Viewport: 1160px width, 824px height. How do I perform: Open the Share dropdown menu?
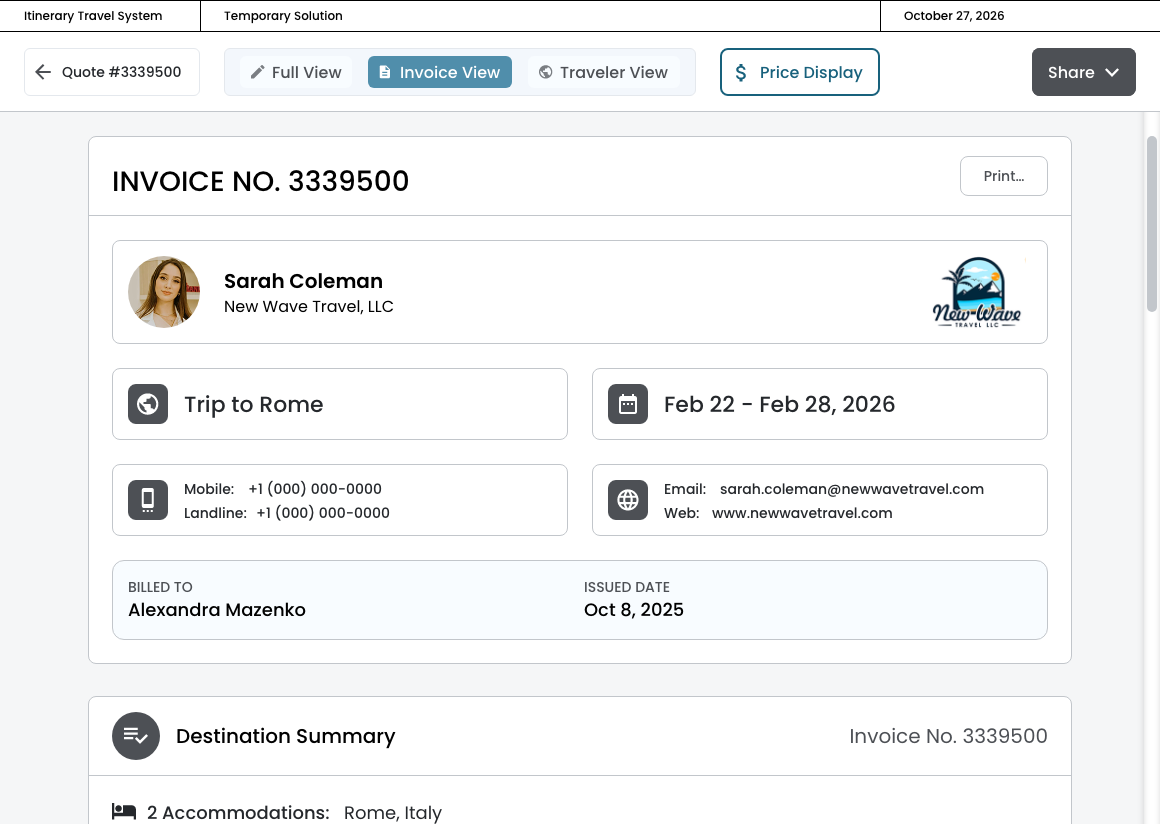click(1071, 72)
